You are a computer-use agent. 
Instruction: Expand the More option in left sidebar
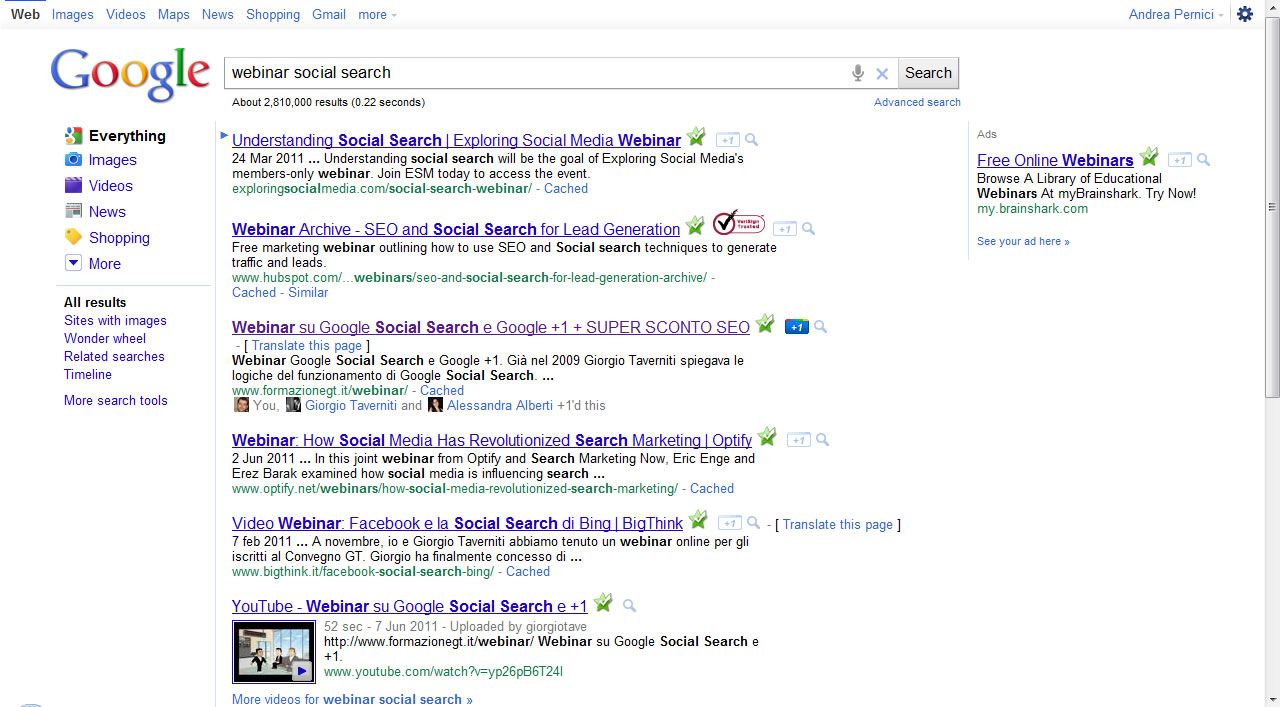click(x=104, y=264)
